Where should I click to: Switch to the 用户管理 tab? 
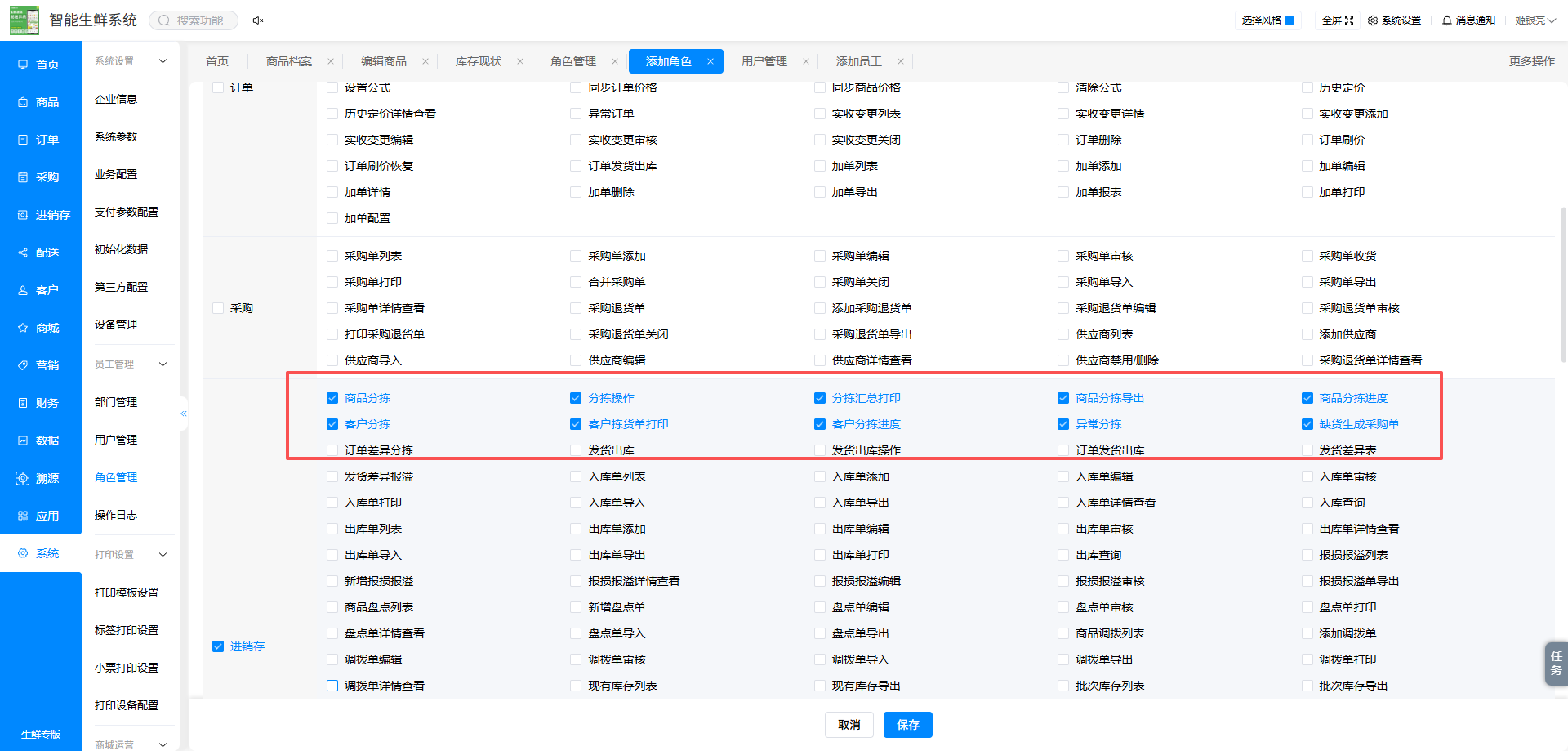[764, 61]
